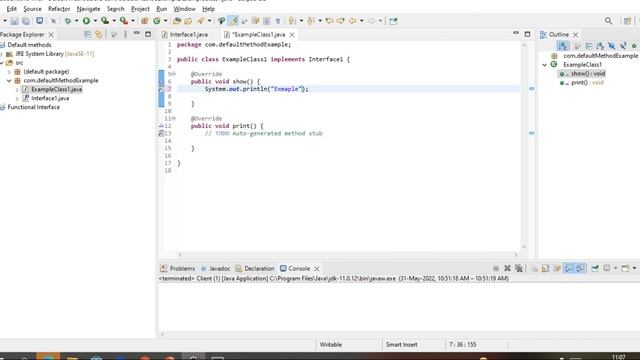
Task: Click Collapse All in Package Explorer
Action: [87, 35]
